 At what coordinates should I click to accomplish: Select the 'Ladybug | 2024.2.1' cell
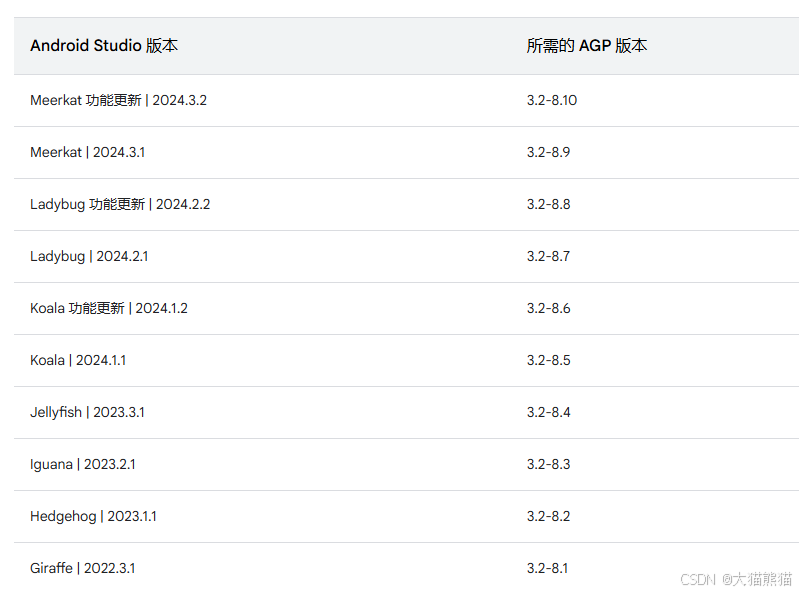[x=89, y=256]
